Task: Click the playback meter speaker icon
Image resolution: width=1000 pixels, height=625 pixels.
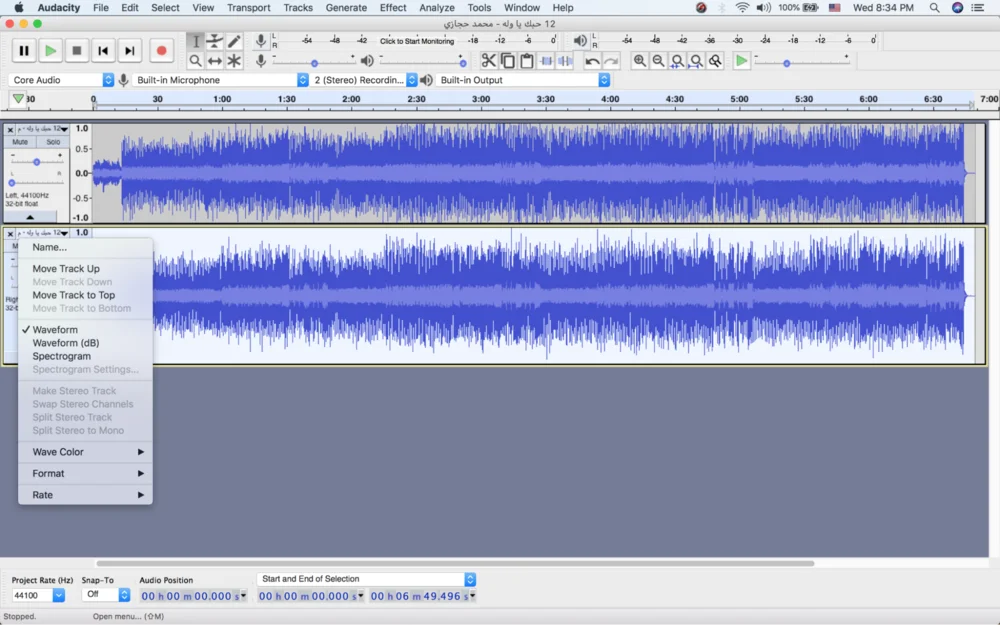Action: (x=580, y=41)
